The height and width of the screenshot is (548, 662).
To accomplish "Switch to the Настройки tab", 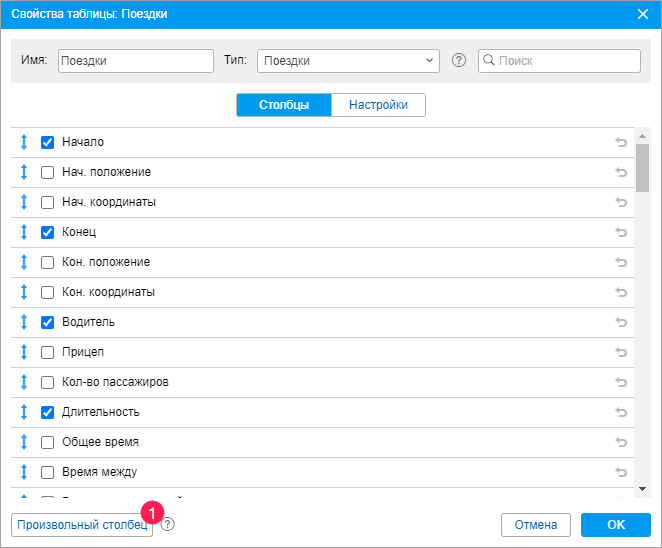I will (378, 105).
